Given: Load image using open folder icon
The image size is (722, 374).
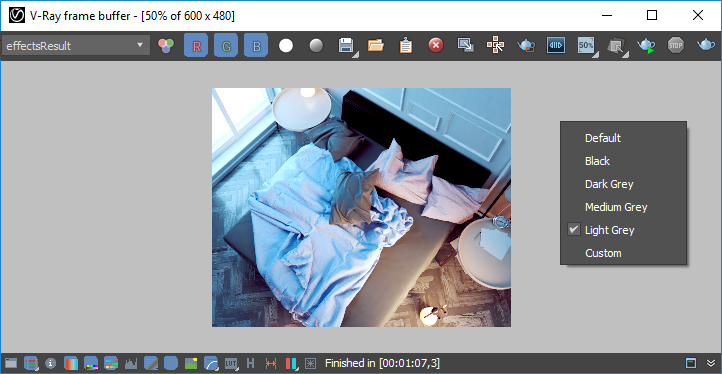Looking at the screenshot, I should [376, 46].
